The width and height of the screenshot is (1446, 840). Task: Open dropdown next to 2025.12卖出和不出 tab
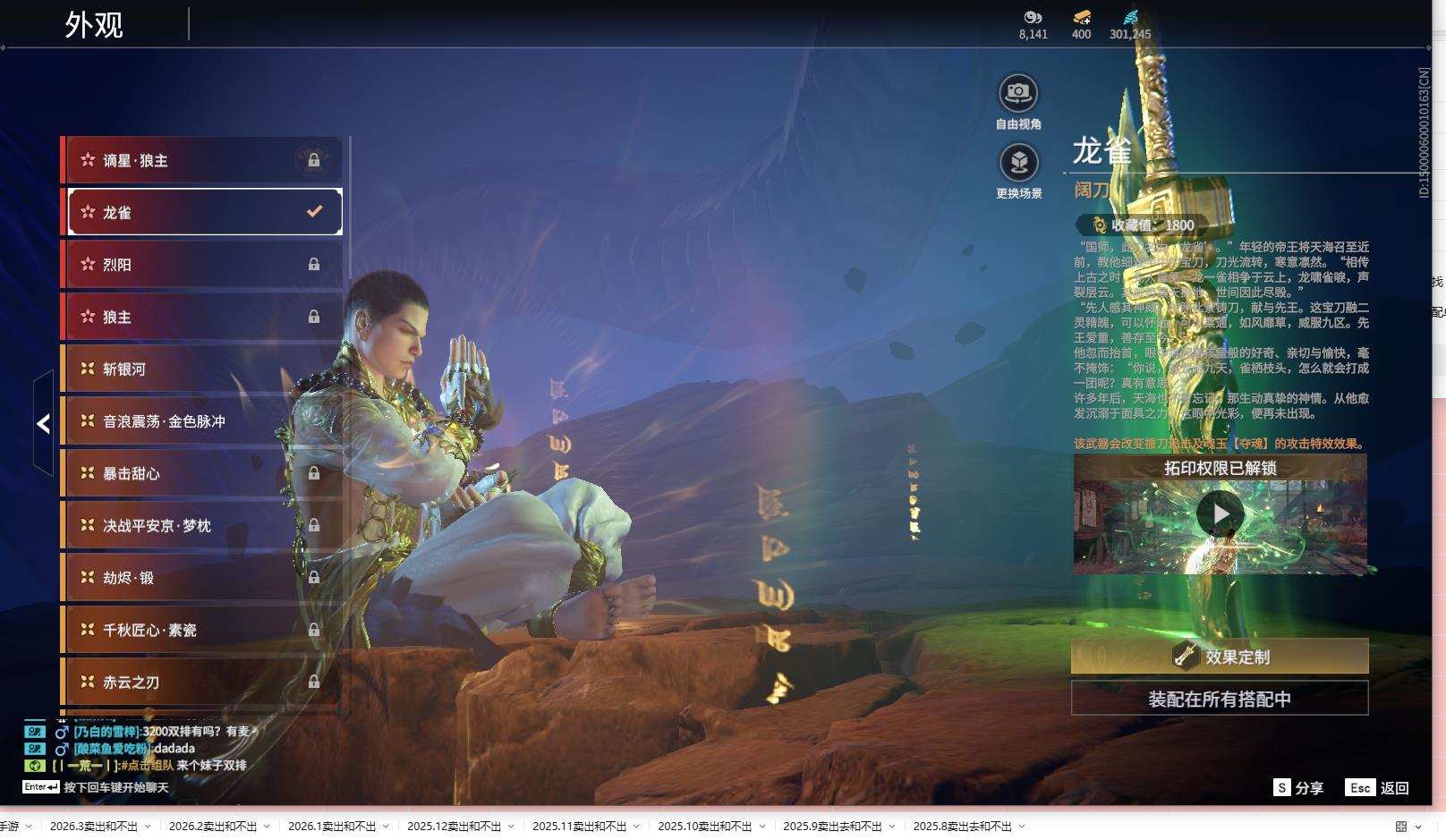click(x=511, y=827)
